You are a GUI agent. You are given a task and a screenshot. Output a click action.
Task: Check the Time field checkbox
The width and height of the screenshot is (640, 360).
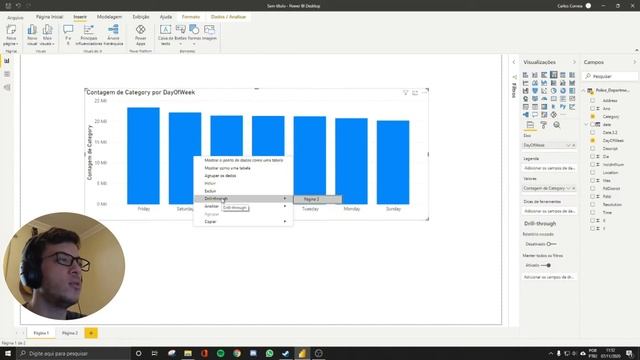tap(593, 212)
